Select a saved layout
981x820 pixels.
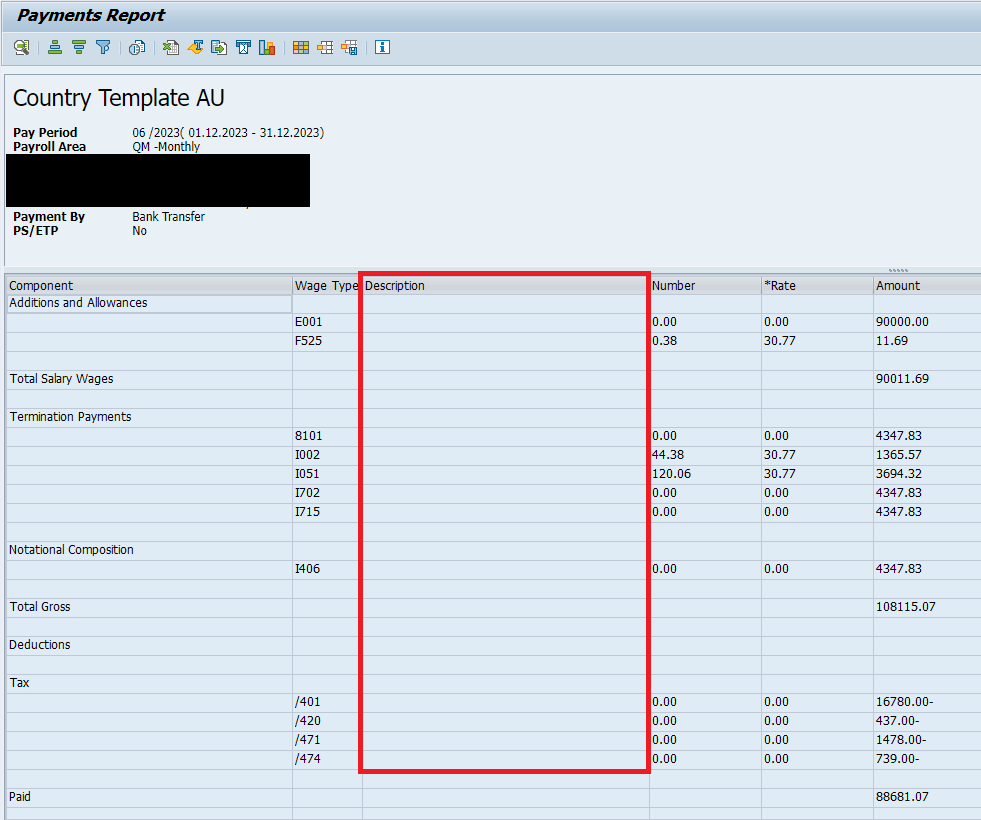pos(325,48)
